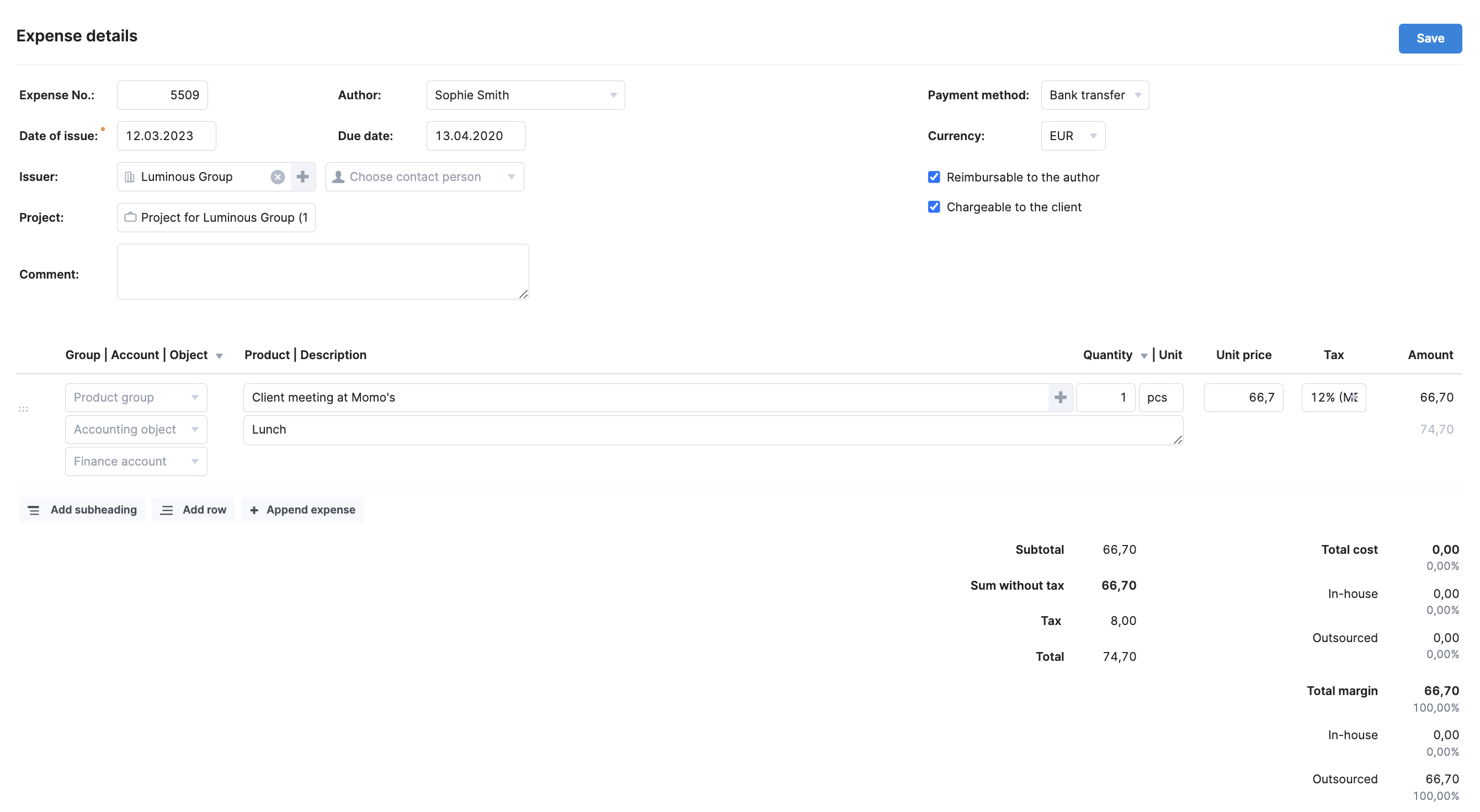
Task: Click the Sum without tax label
Action: point(1017,585)
